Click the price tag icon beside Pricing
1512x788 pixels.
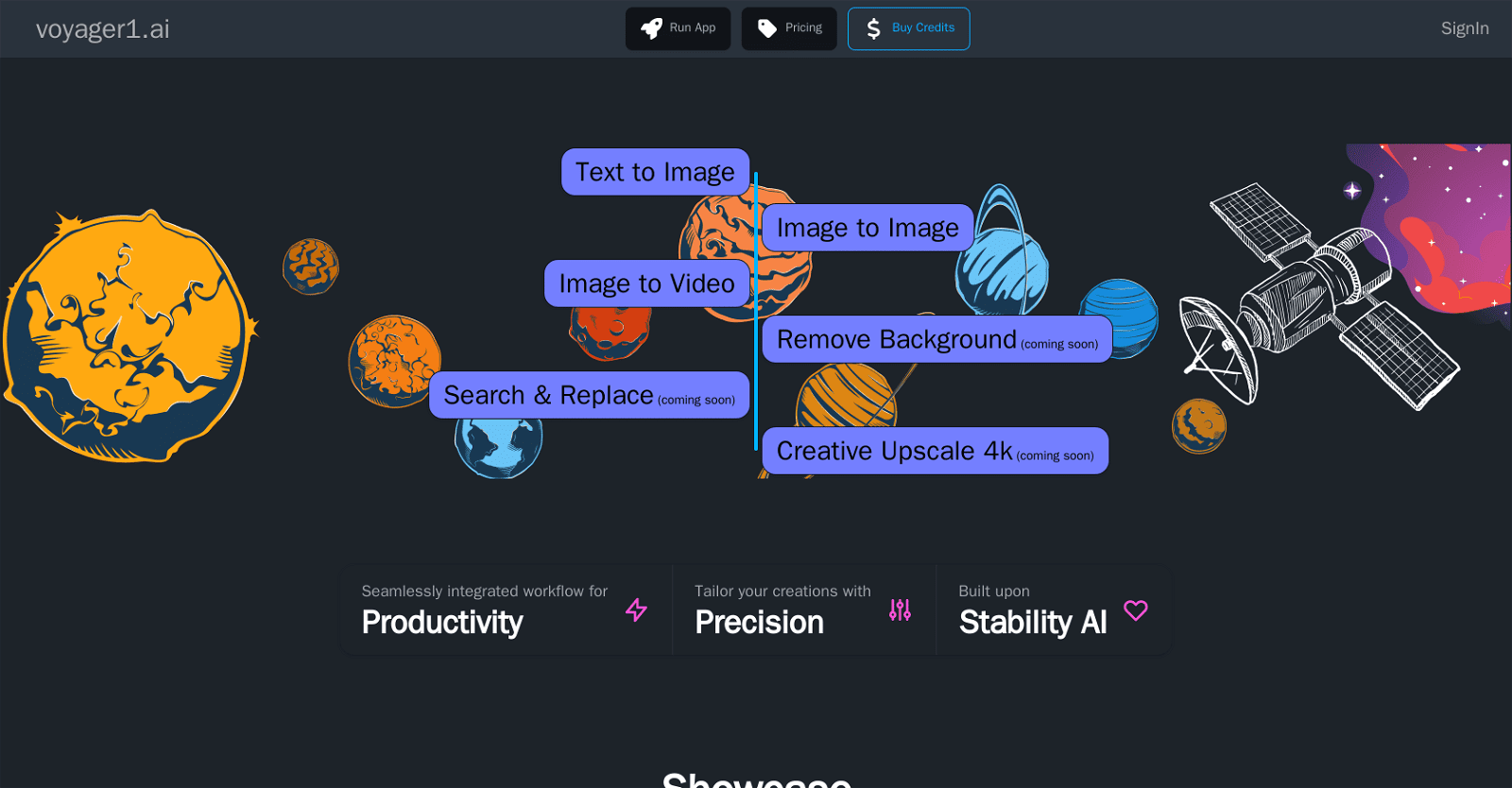767,28
